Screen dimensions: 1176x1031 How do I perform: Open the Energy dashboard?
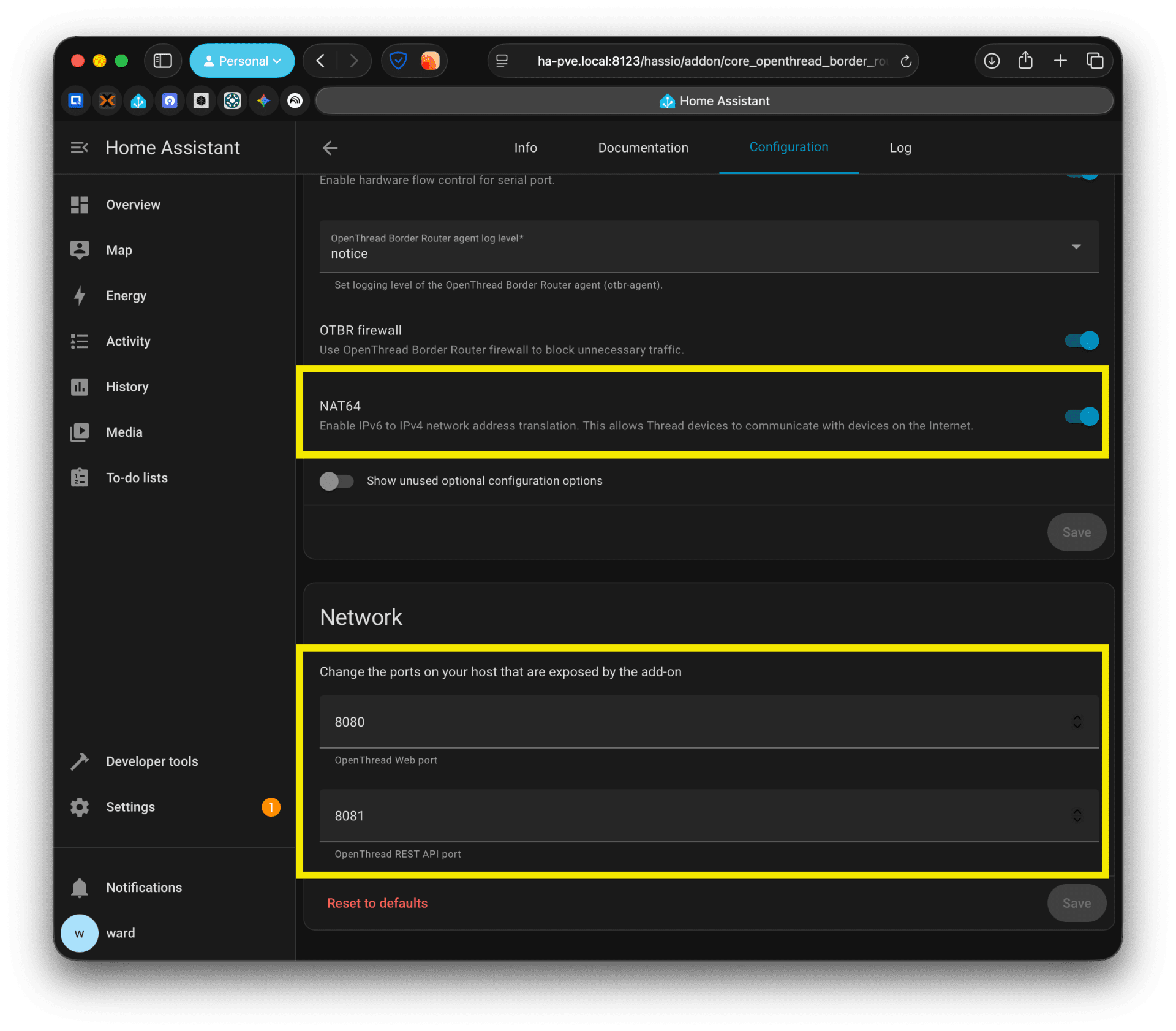[x=126, y=295]
